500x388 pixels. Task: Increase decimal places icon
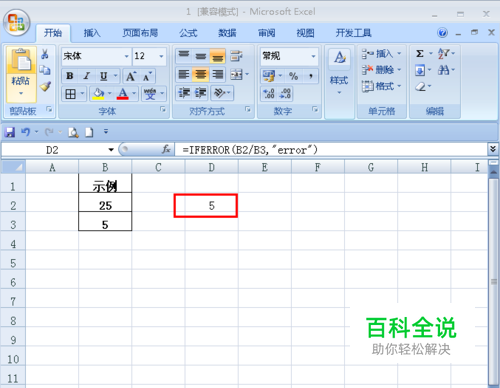pos(269,93)
